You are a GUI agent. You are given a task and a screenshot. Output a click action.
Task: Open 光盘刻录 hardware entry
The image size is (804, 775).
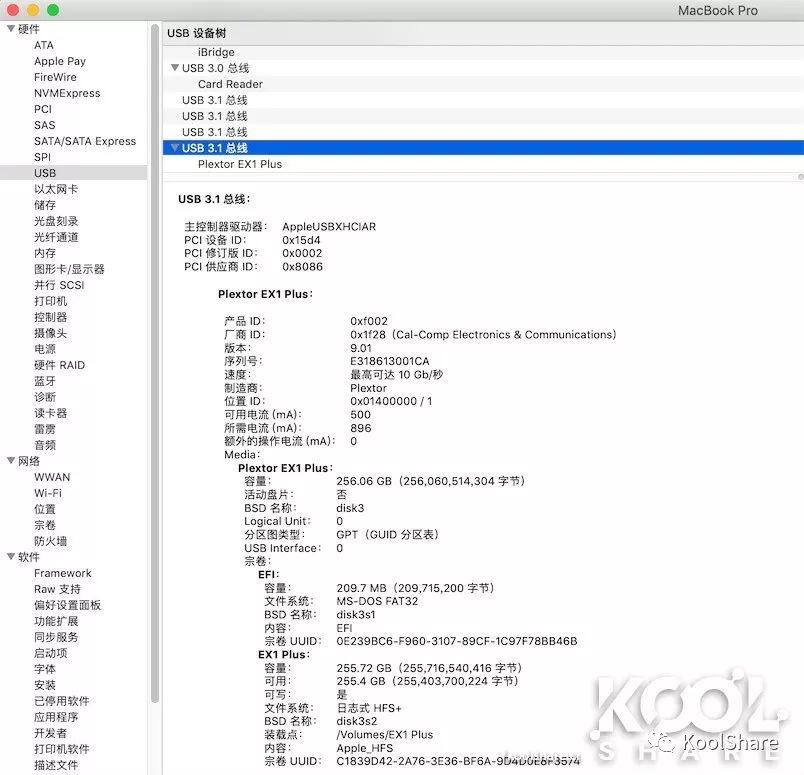tap(56, 221)
